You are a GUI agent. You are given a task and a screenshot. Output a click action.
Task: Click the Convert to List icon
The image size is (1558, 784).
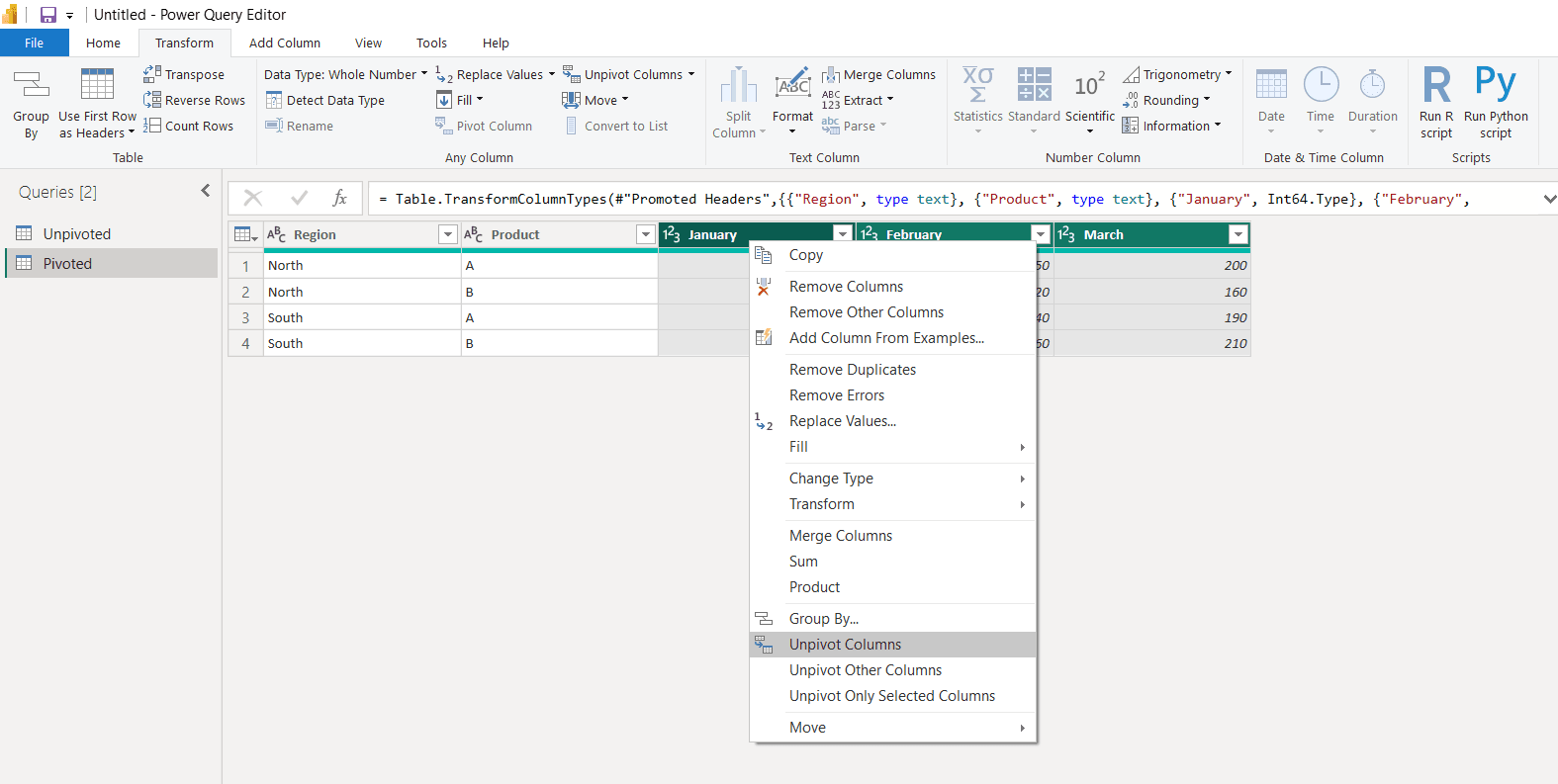tap(572, 126)
